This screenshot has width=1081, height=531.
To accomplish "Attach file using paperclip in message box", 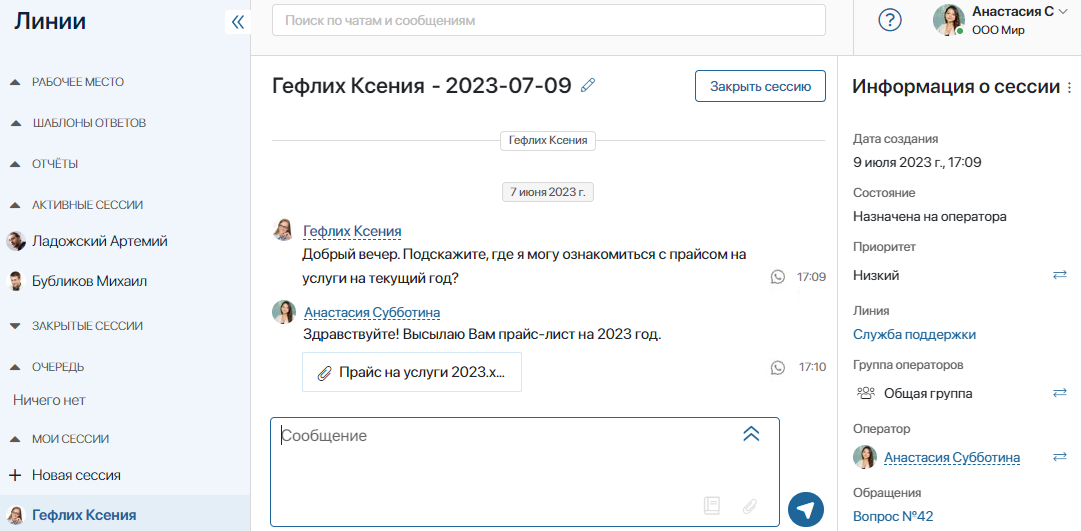I will [750, 506].
